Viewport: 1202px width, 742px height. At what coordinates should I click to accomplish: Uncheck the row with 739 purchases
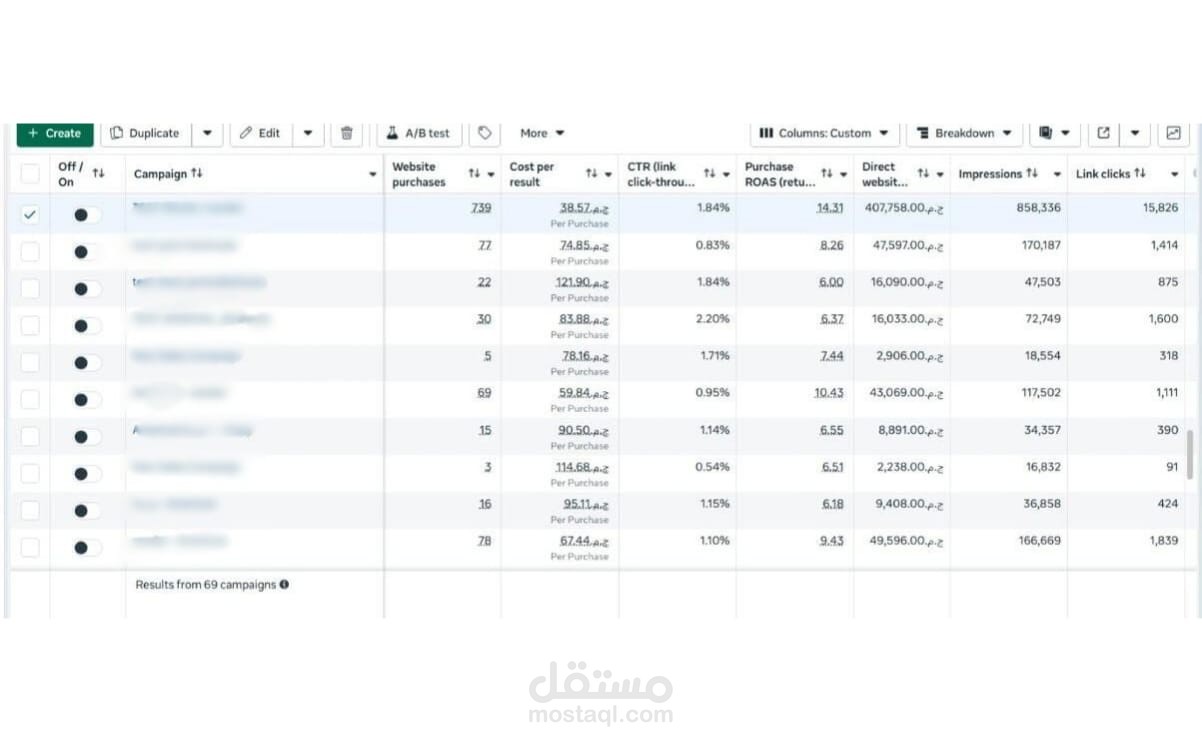(x=30, y=214)
